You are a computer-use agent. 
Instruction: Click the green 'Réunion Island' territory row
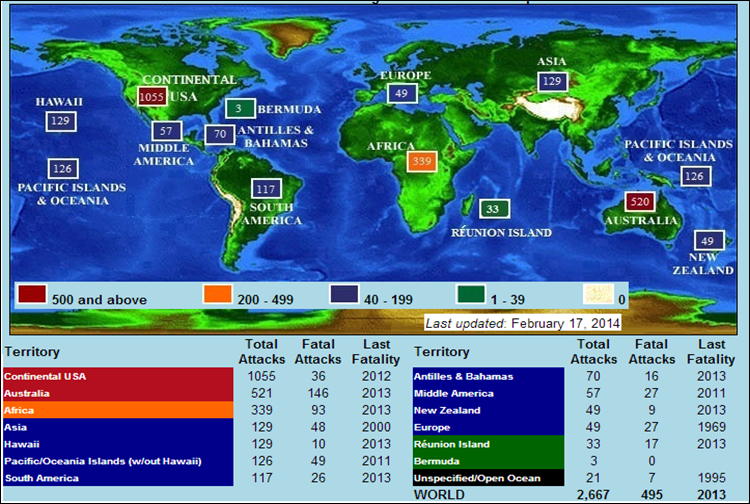click(488, 444)
